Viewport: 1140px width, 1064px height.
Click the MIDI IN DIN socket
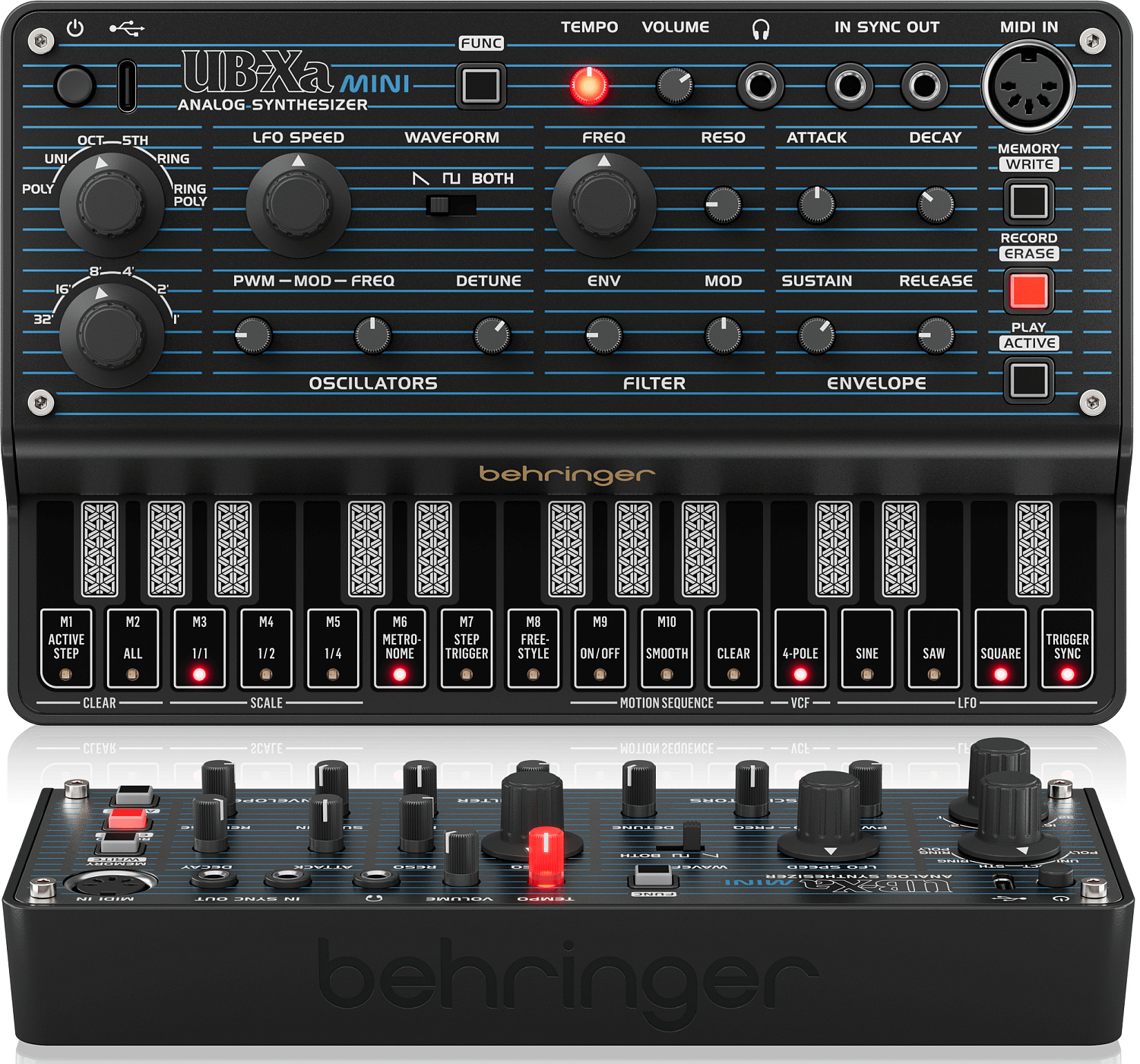(1028, 86)
